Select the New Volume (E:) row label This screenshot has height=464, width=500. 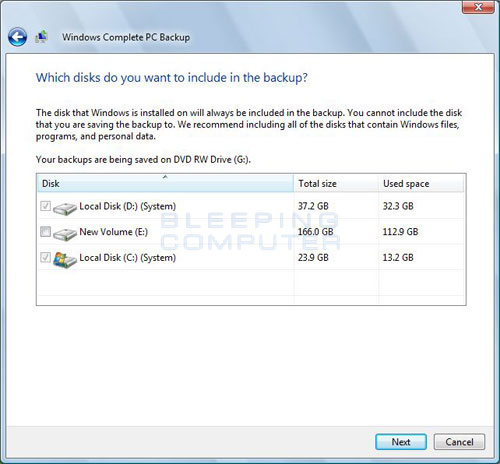(113, 232)
